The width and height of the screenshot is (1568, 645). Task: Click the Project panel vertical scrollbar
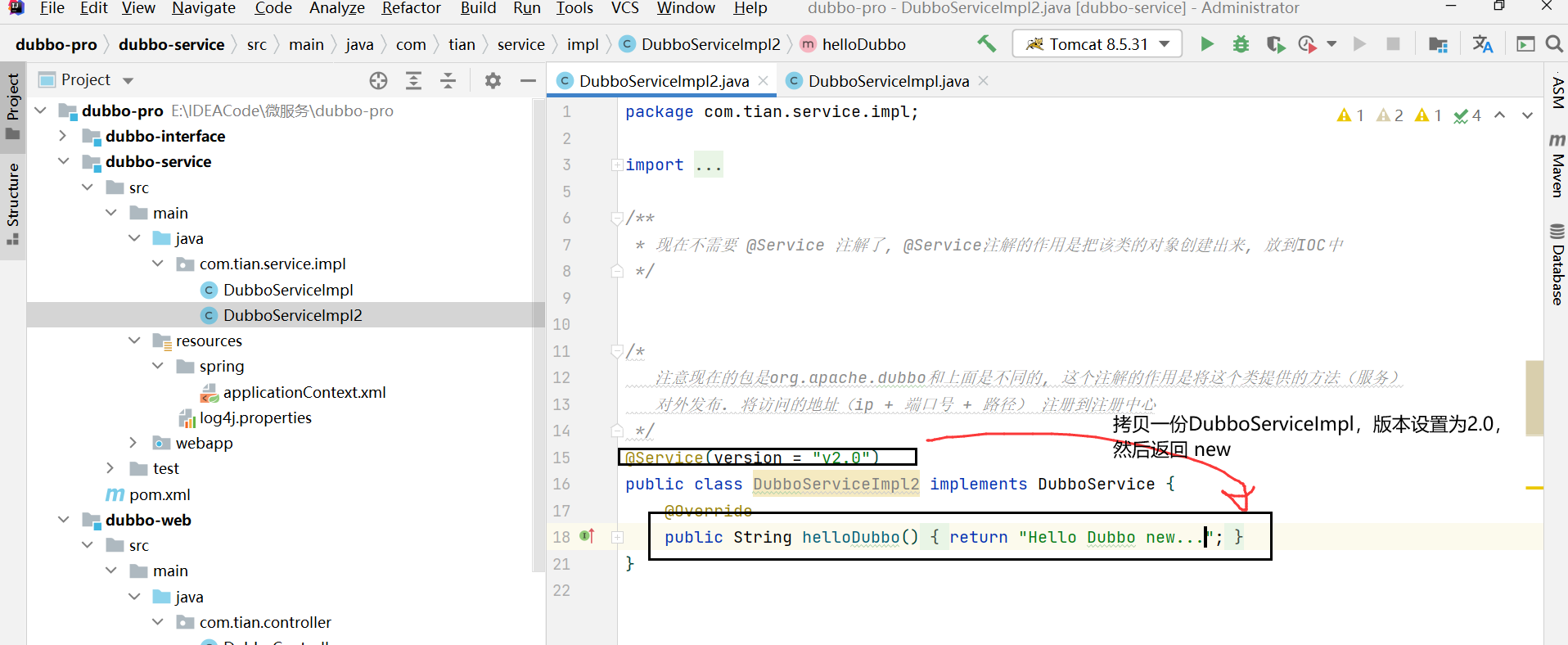538,336
